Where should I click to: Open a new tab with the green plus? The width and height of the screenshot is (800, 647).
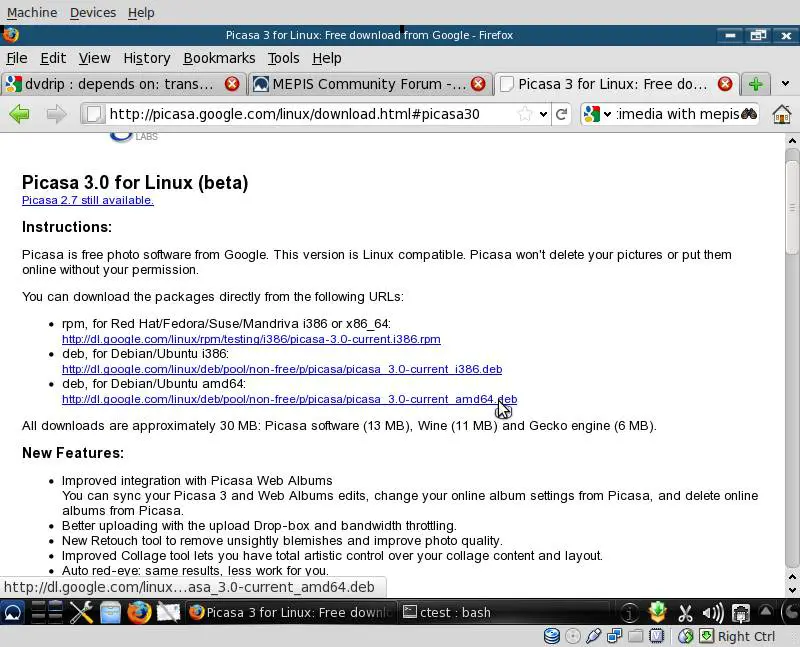756,84
